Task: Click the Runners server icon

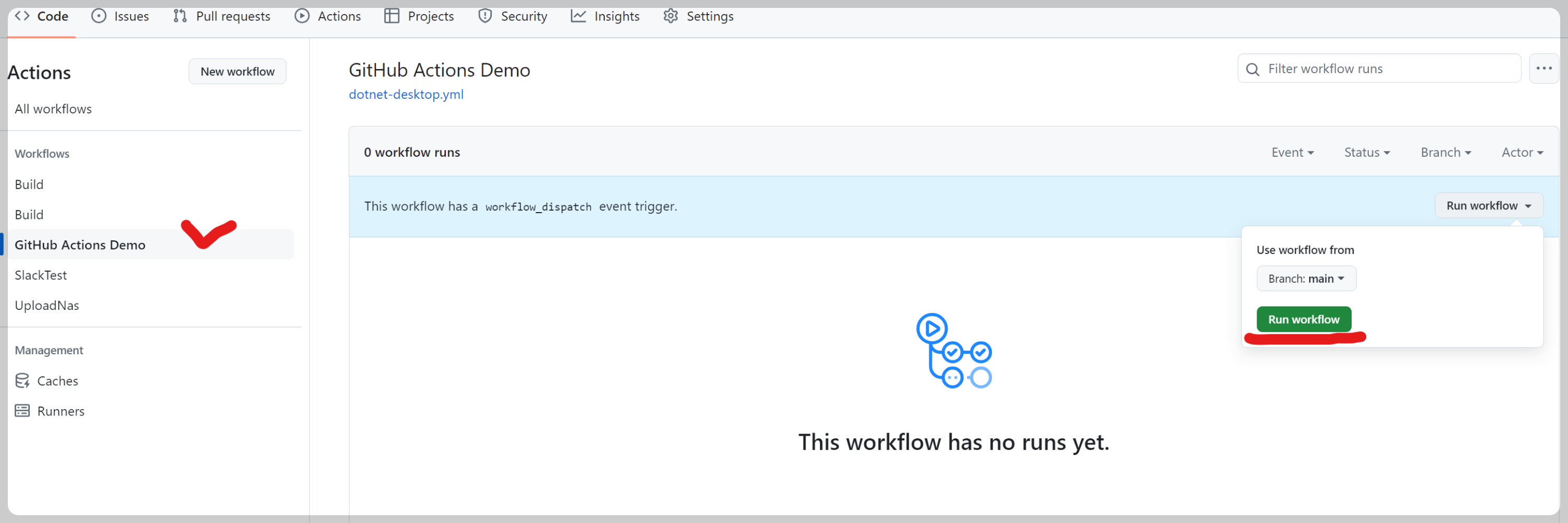Action: (22, 411)
